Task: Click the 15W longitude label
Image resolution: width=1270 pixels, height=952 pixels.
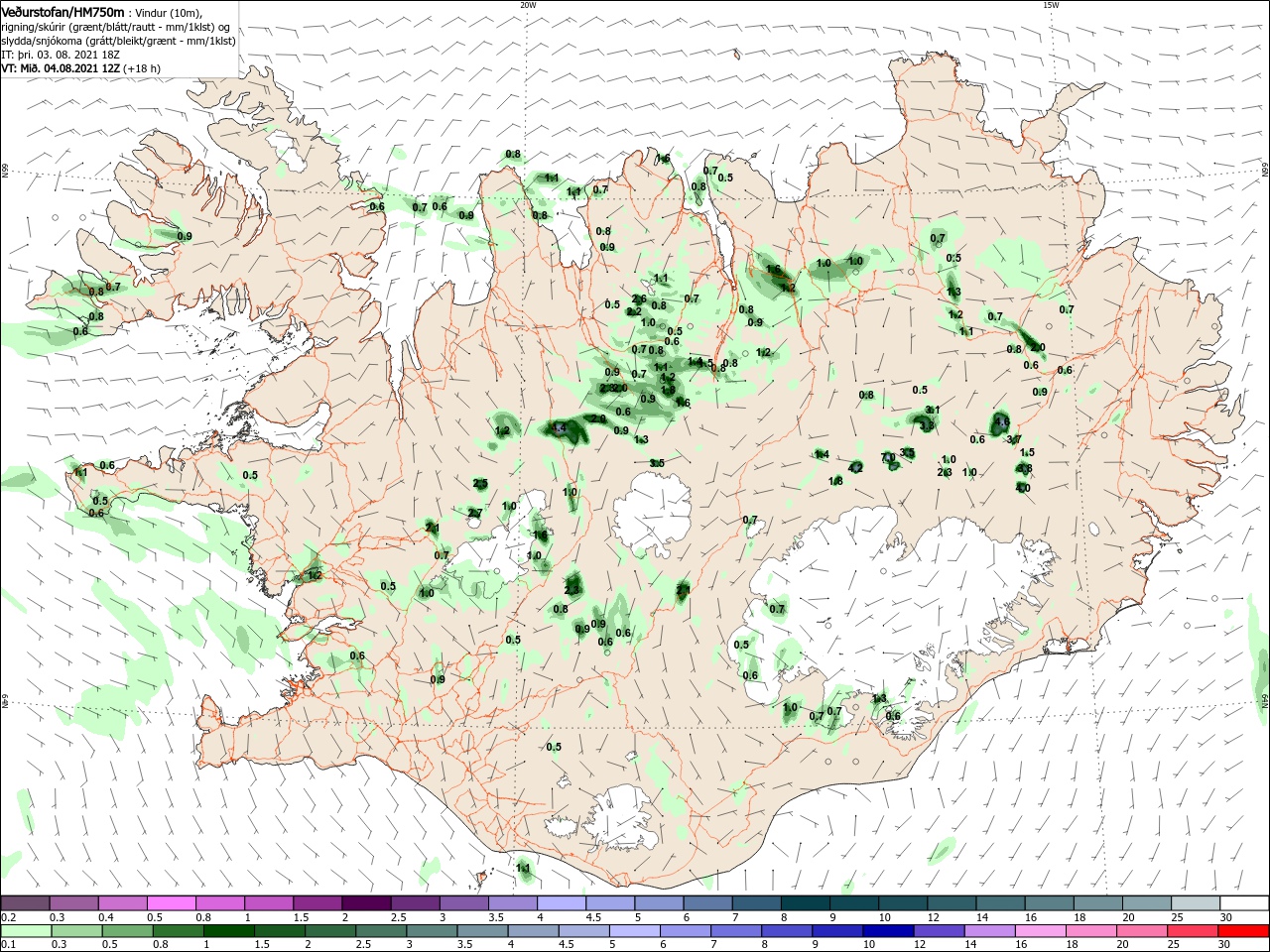Action: click(1052, 5)
